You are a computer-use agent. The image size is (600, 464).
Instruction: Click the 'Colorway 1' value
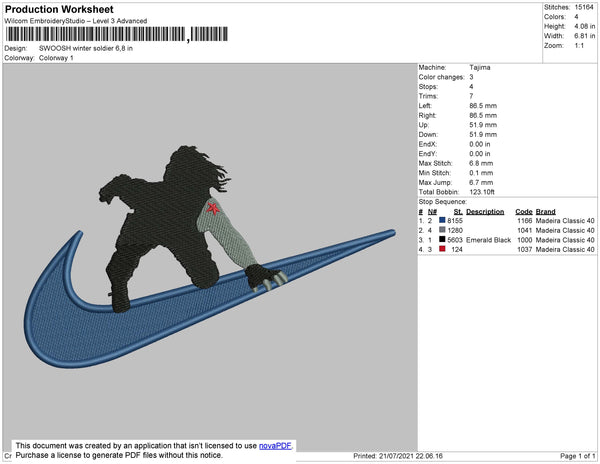point(56,58)
